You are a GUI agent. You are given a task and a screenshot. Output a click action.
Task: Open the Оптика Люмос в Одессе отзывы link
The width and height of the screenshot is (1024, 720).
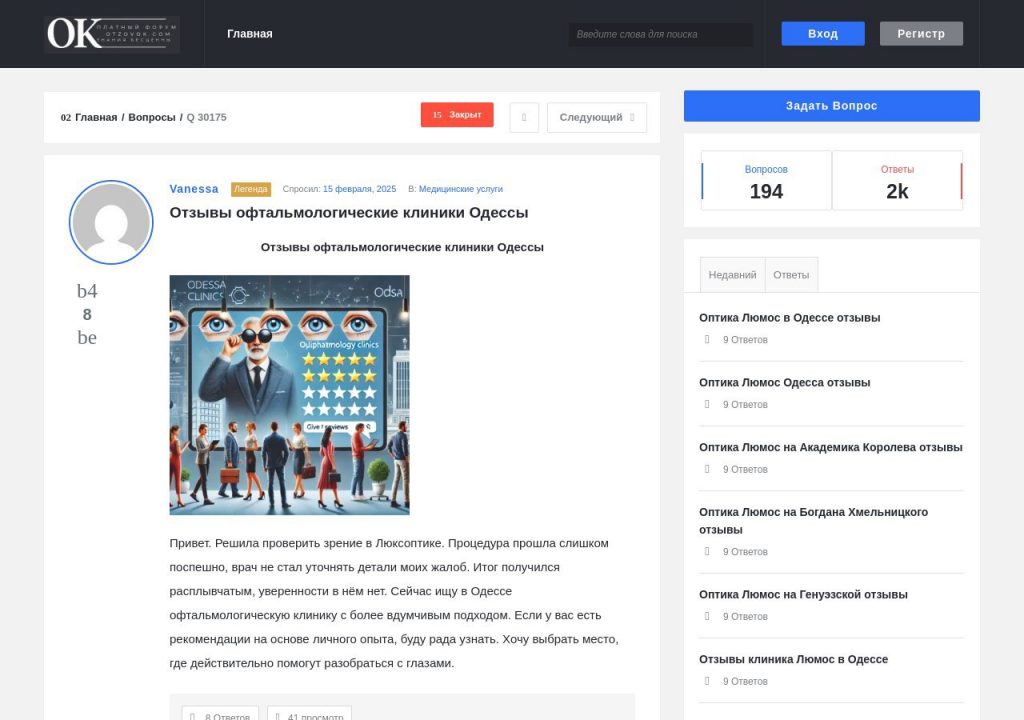[789, 318]
